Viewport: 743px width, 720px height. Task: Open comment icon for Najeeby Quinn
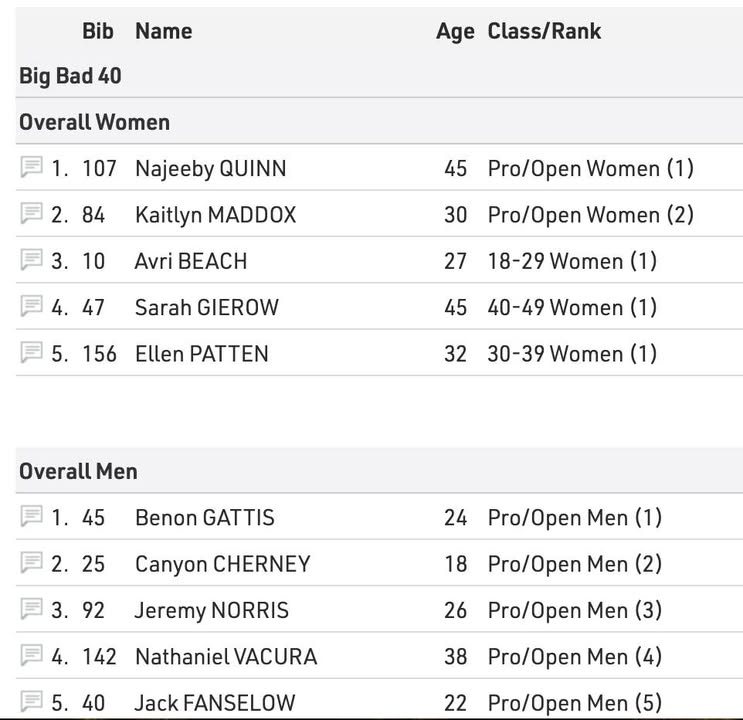[31, 167]
